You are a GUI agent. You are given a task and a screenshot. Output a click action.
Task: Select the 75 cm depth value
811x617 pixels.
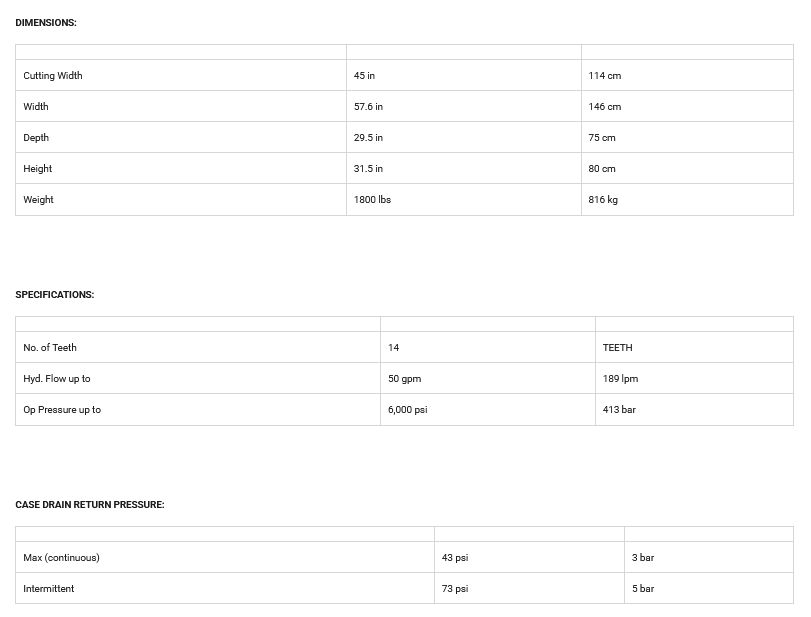pos(602,138)
